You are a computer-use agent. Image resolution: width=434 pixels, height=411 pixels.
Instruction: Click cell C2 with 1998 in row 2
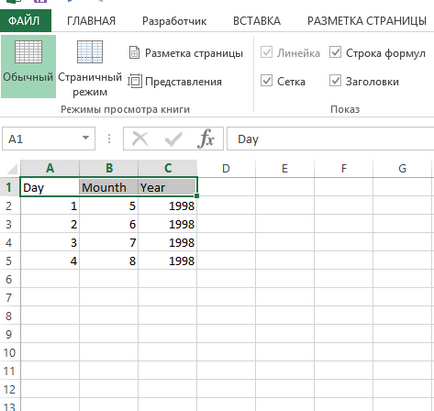coord(168,206)
